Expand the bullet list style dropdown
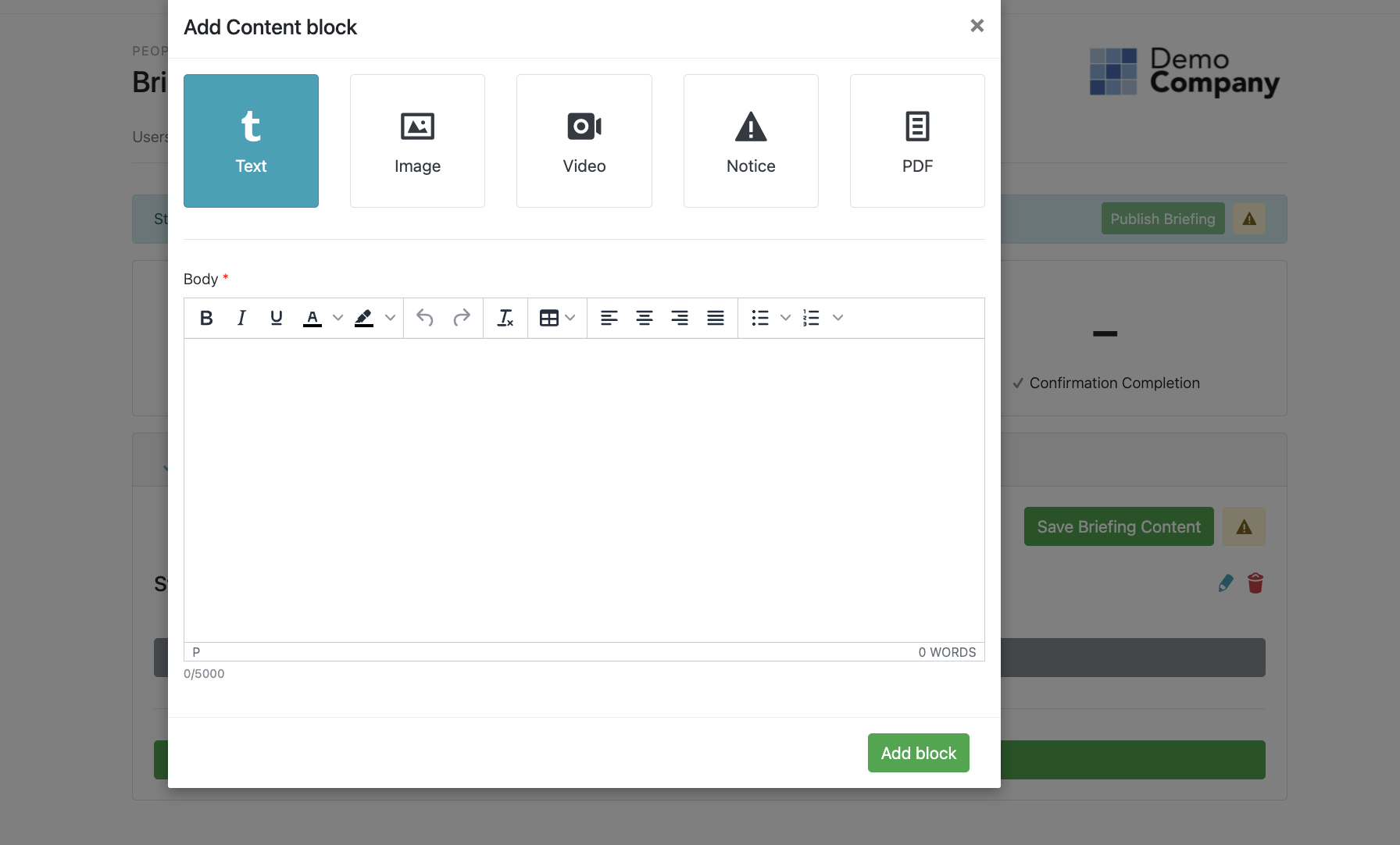 785,318
